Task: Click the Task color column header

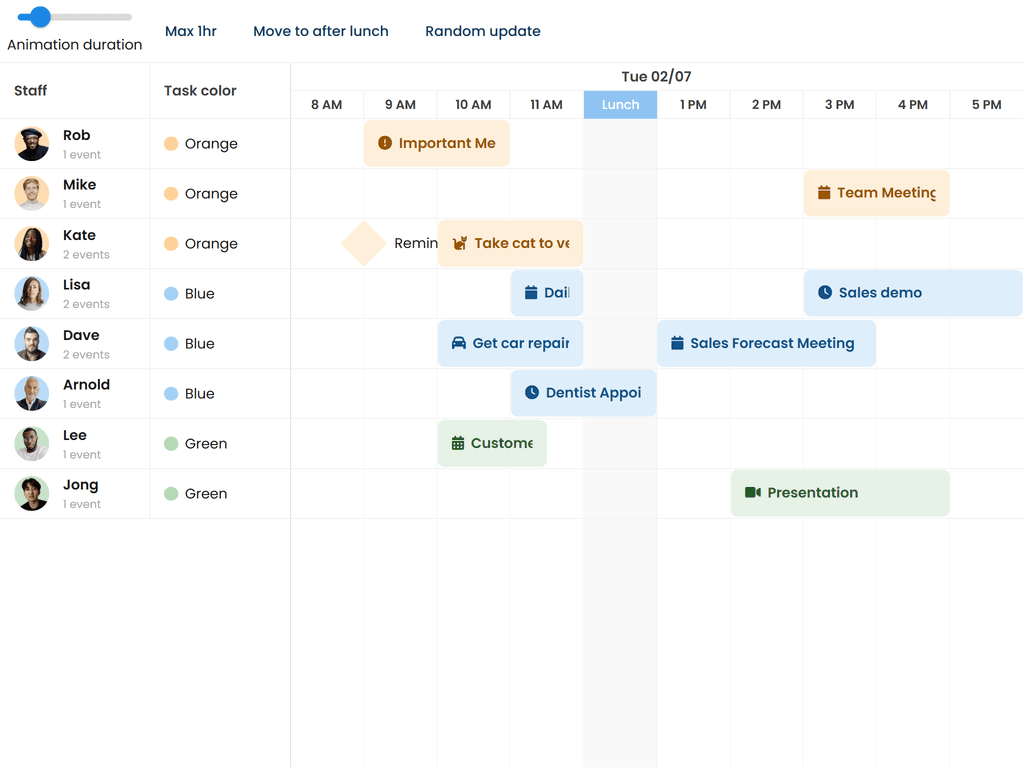Action: click(200, 90)
